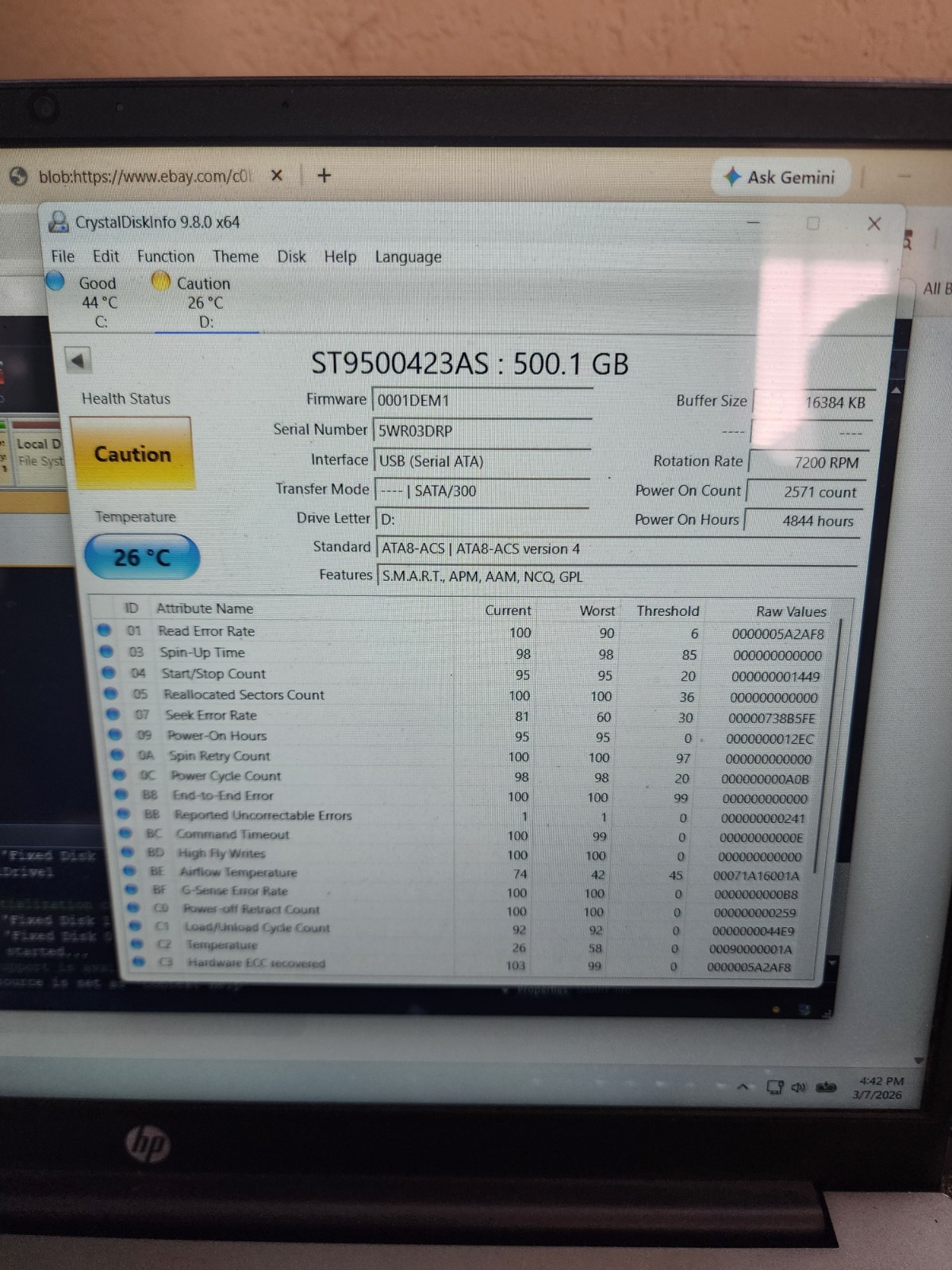Click the Transfer Mode field
Screen dimensions: 952x1270
coord(482,491)
